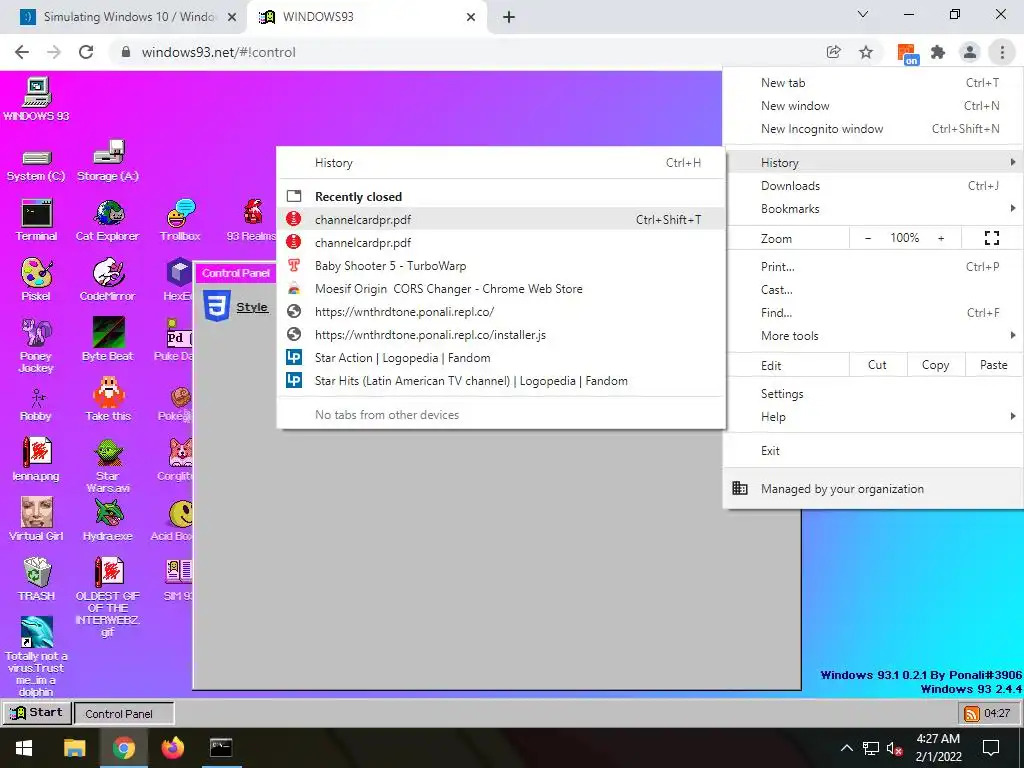The width and height of the screenshot is (1024, 768).
Task: Open Settings from Chrome menu
Action: pos(874,394)
